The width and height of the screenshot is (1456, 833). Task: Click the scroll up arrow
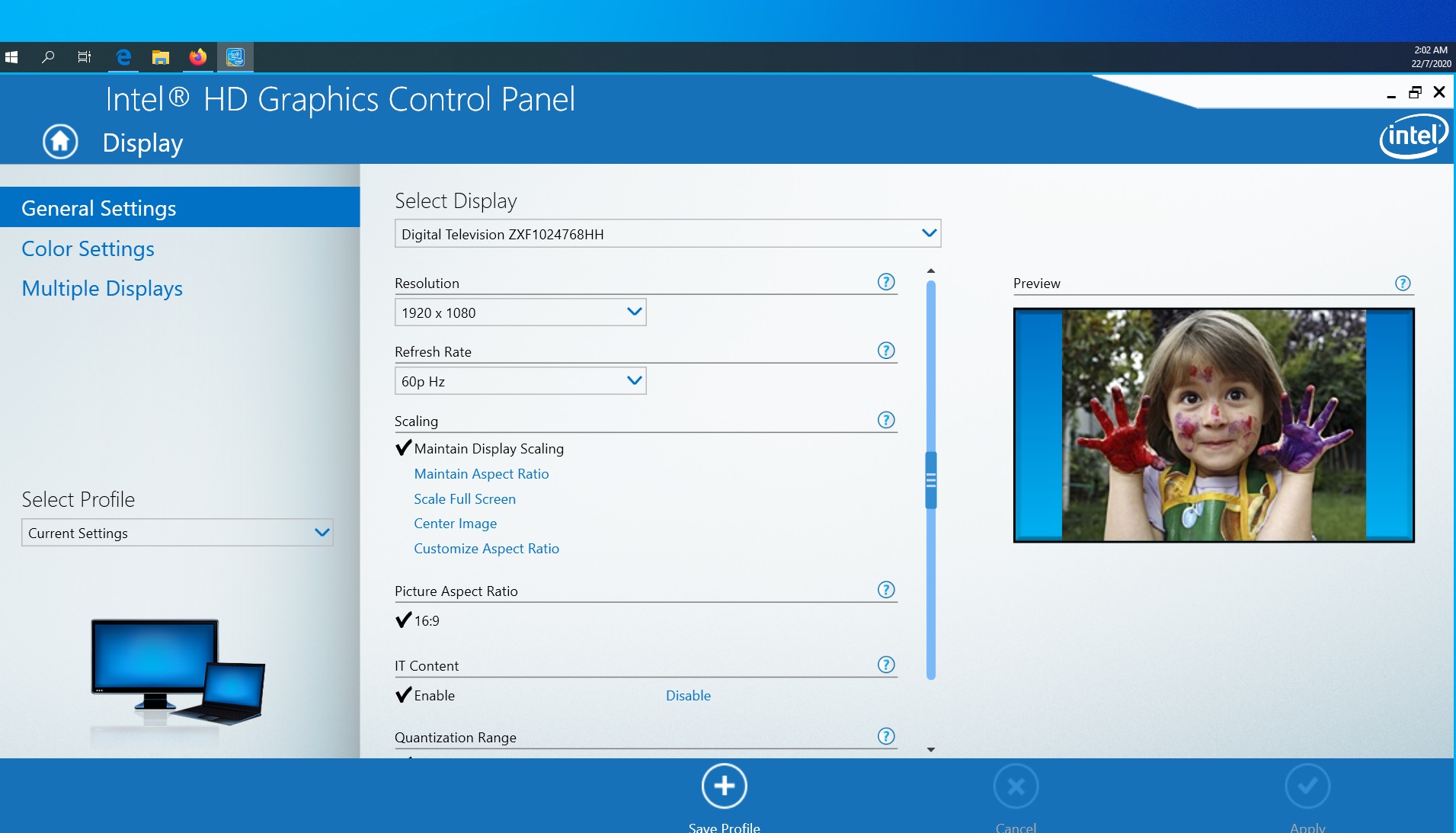coord(930,271)
